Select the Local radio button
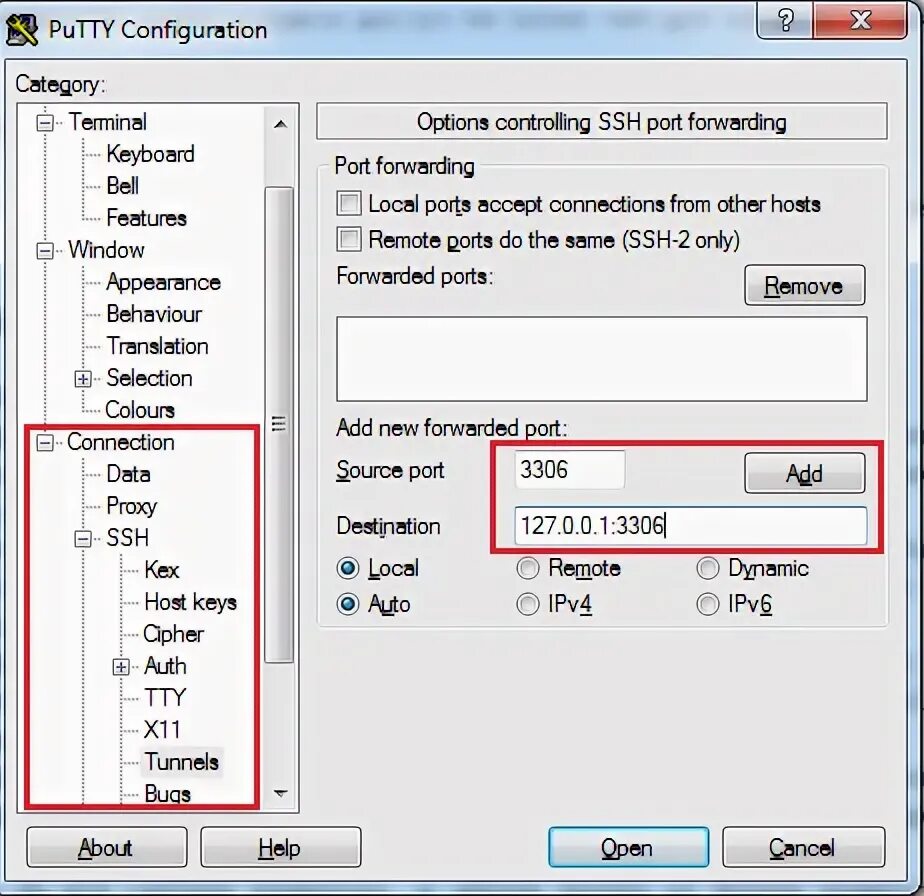The height and width of the screenshot is (896, 924). pos(348,568)
